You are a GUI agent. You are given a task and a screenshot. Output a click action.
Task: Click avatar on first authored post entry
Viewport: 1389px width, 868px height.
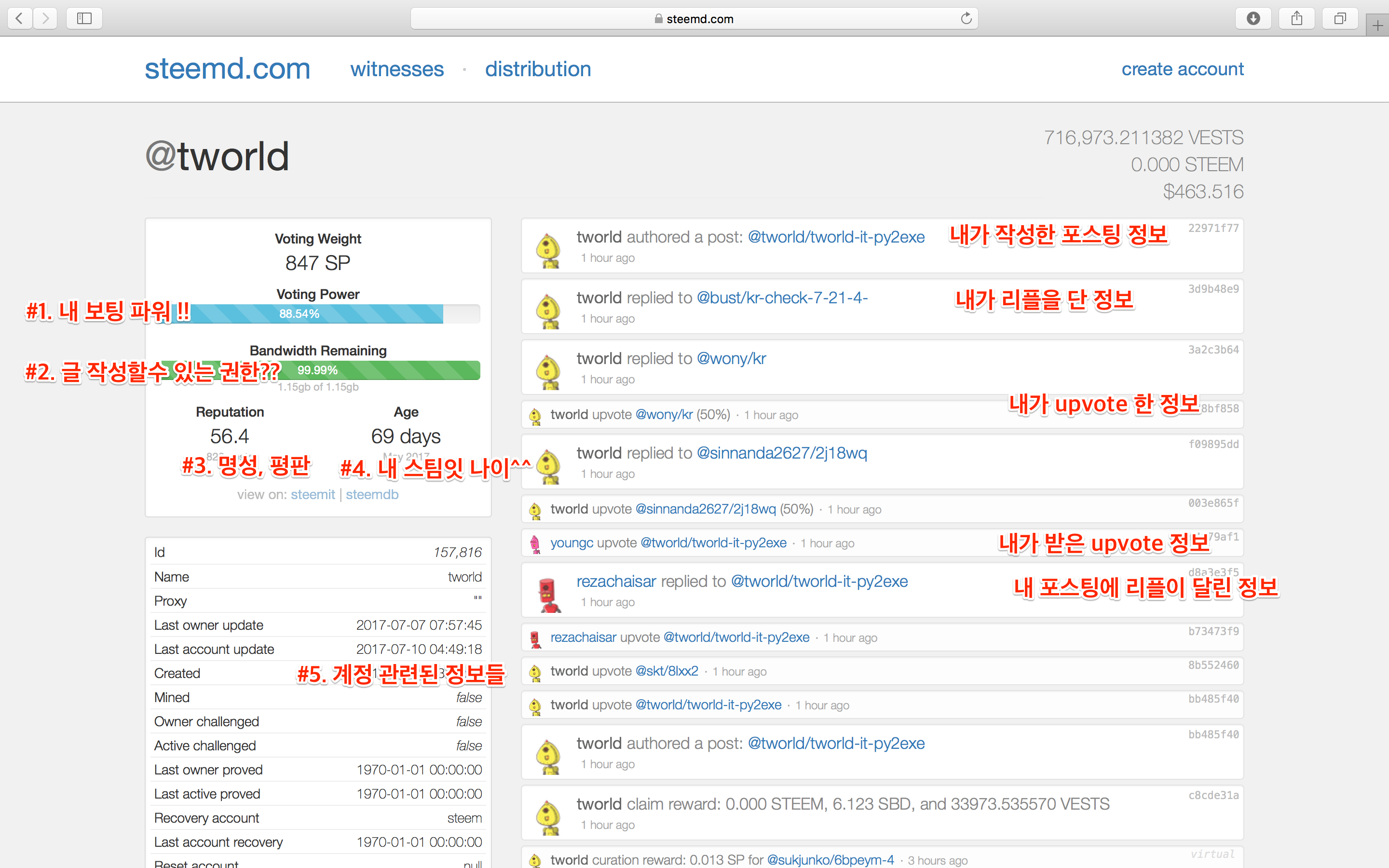tap(549, 250)
